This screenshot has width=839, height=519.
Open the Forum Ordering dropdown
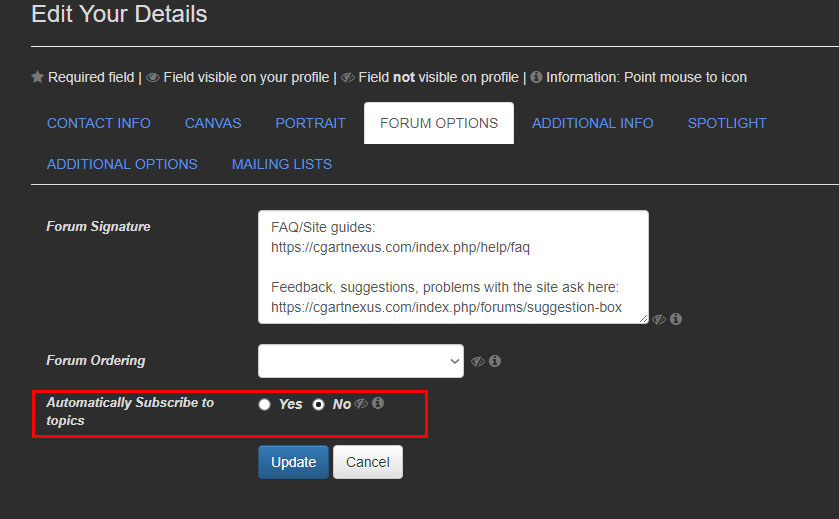click(360, 361)
